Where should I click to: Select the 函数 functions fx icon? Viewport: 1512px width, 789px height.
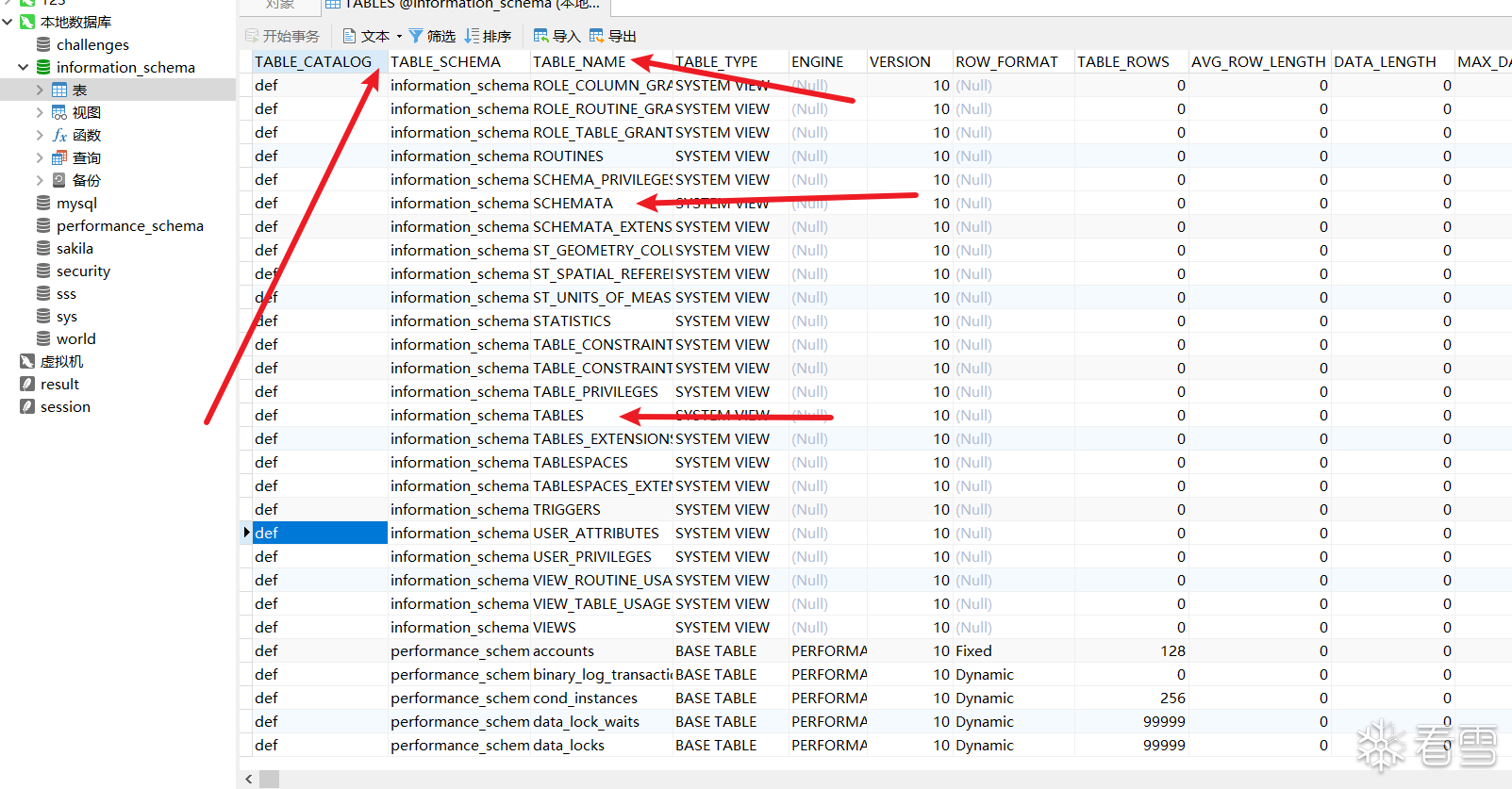coord(59,135)
